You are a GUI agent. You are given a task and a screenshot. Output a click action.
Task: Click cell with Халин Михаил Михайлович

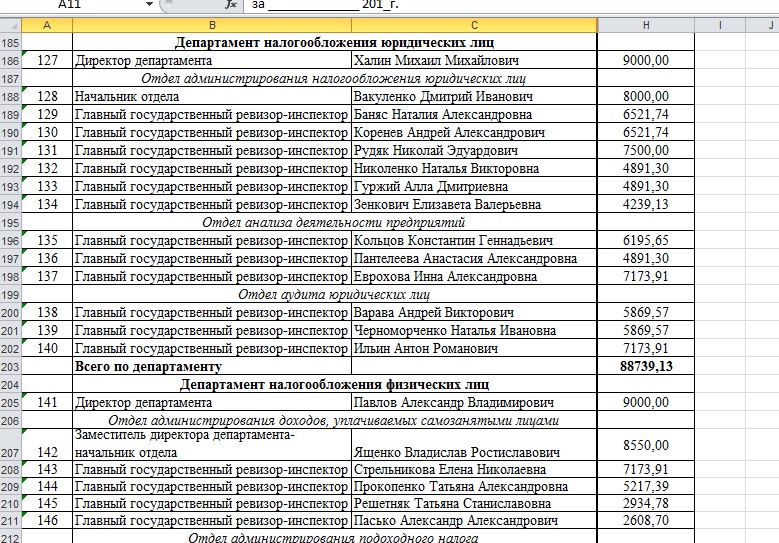click(x=473, y=61)
